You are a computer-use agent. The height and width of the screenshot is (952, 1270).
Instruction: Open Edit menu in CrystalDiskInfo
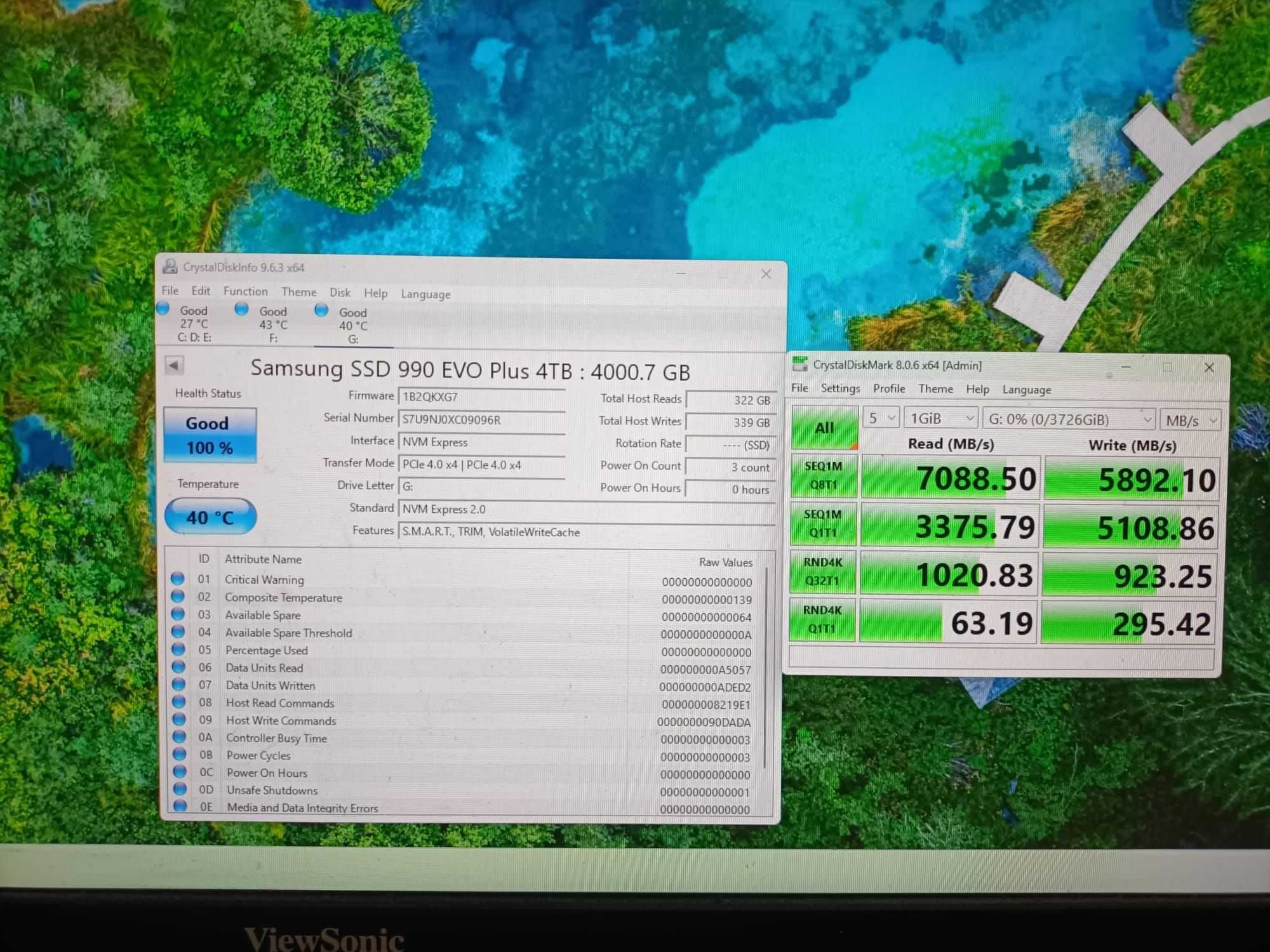(201, 291)
